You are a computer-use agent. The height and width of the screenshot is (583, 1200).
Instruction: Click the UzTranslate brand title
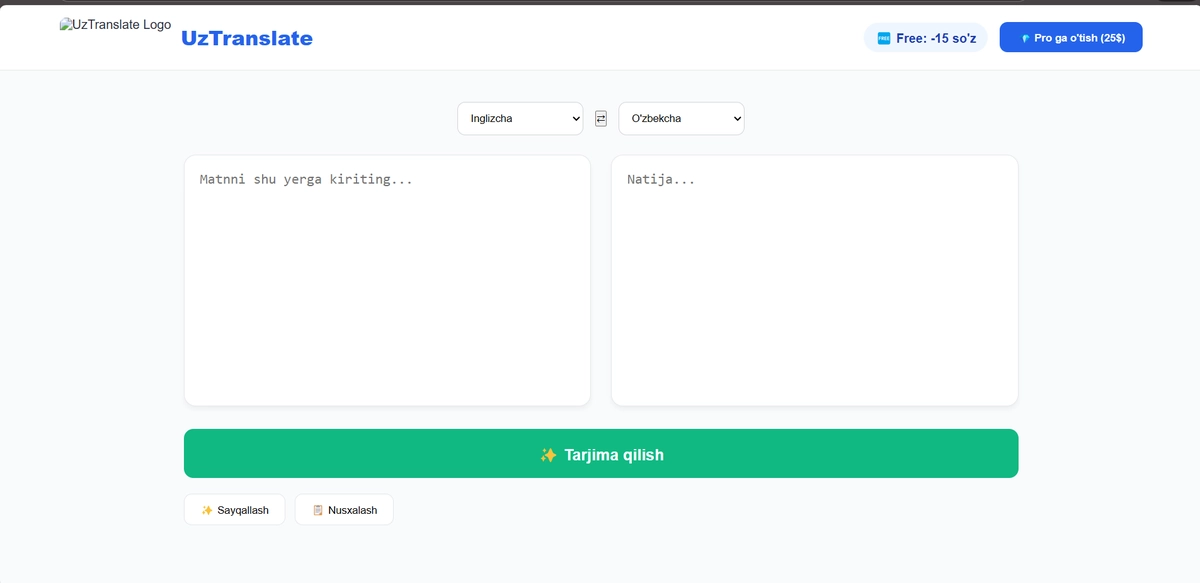click(247, 38)
